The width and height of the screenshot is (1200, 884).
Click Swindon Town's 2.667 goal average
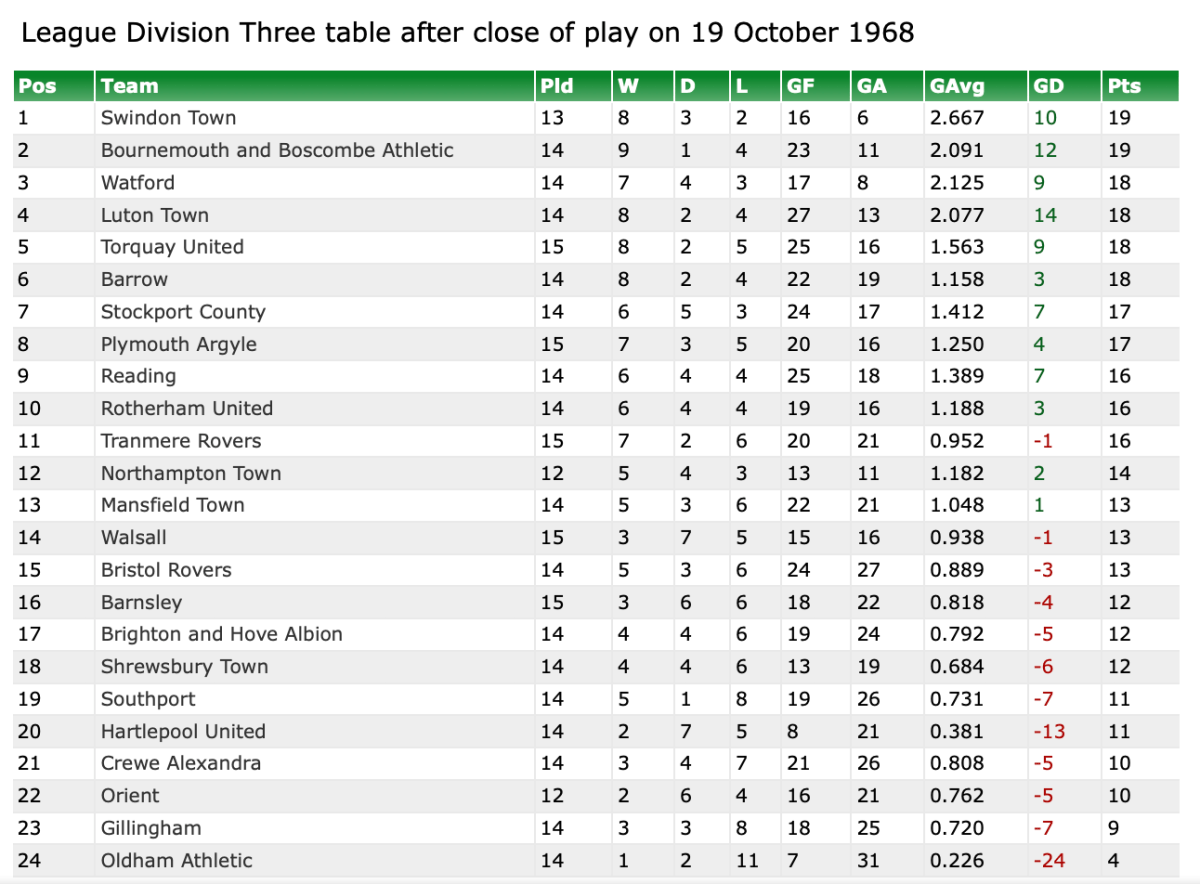point(957,118)
